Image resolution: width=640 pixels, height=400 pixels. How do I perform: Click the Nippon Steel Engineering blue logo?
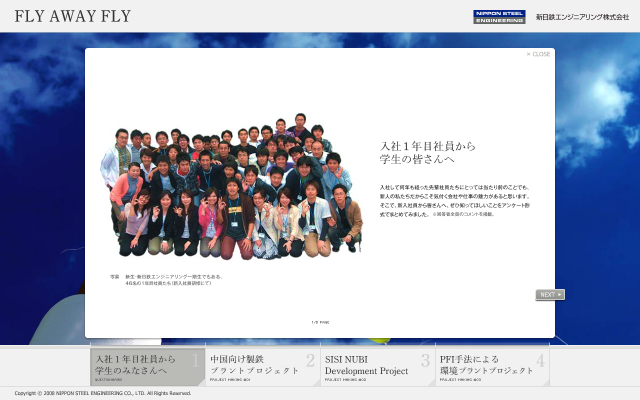(x=499, y=16)
